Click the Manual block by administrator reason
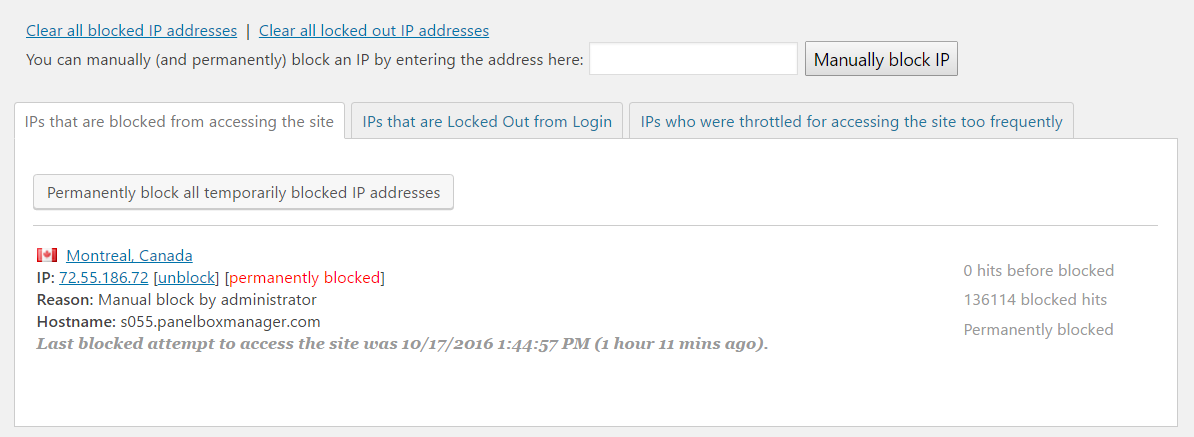The width and height of the screenshot is (1194, 437). tap(207, 299)
